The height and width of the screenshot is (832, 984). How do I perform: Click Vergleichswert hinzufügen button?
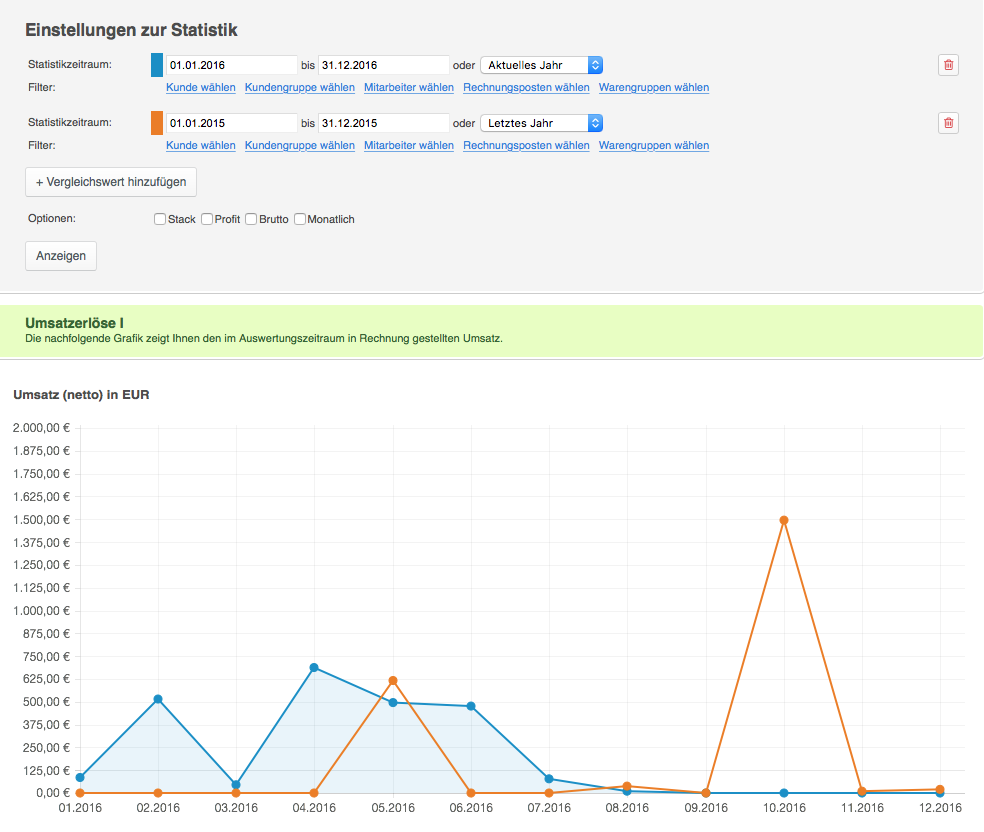[111, 182]
